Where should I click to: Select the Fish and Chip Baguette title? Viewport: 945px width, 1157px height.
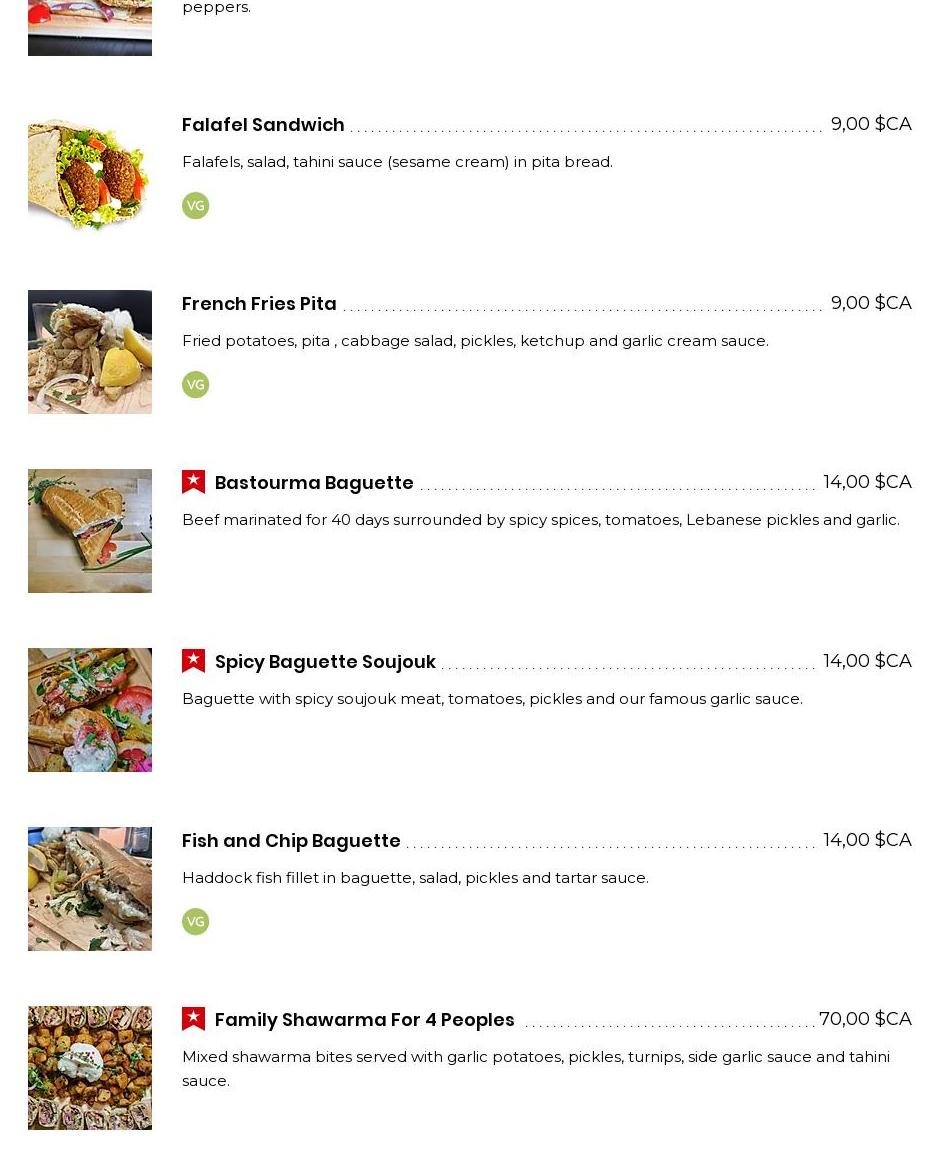[x=291, y=841]
